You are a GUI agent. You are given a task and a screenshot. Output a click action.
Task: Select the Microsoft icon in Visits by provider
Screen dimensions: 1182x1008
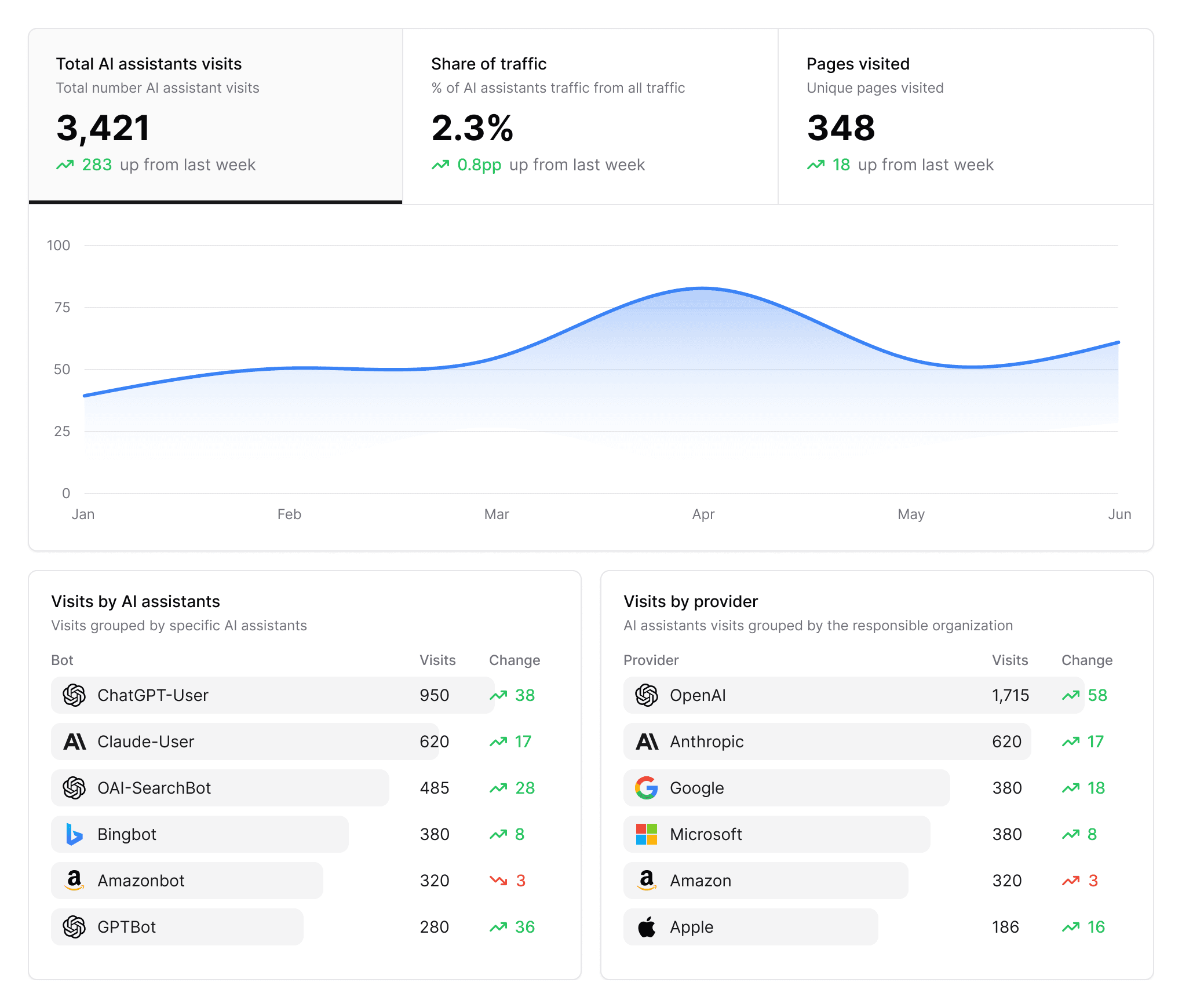645,834
